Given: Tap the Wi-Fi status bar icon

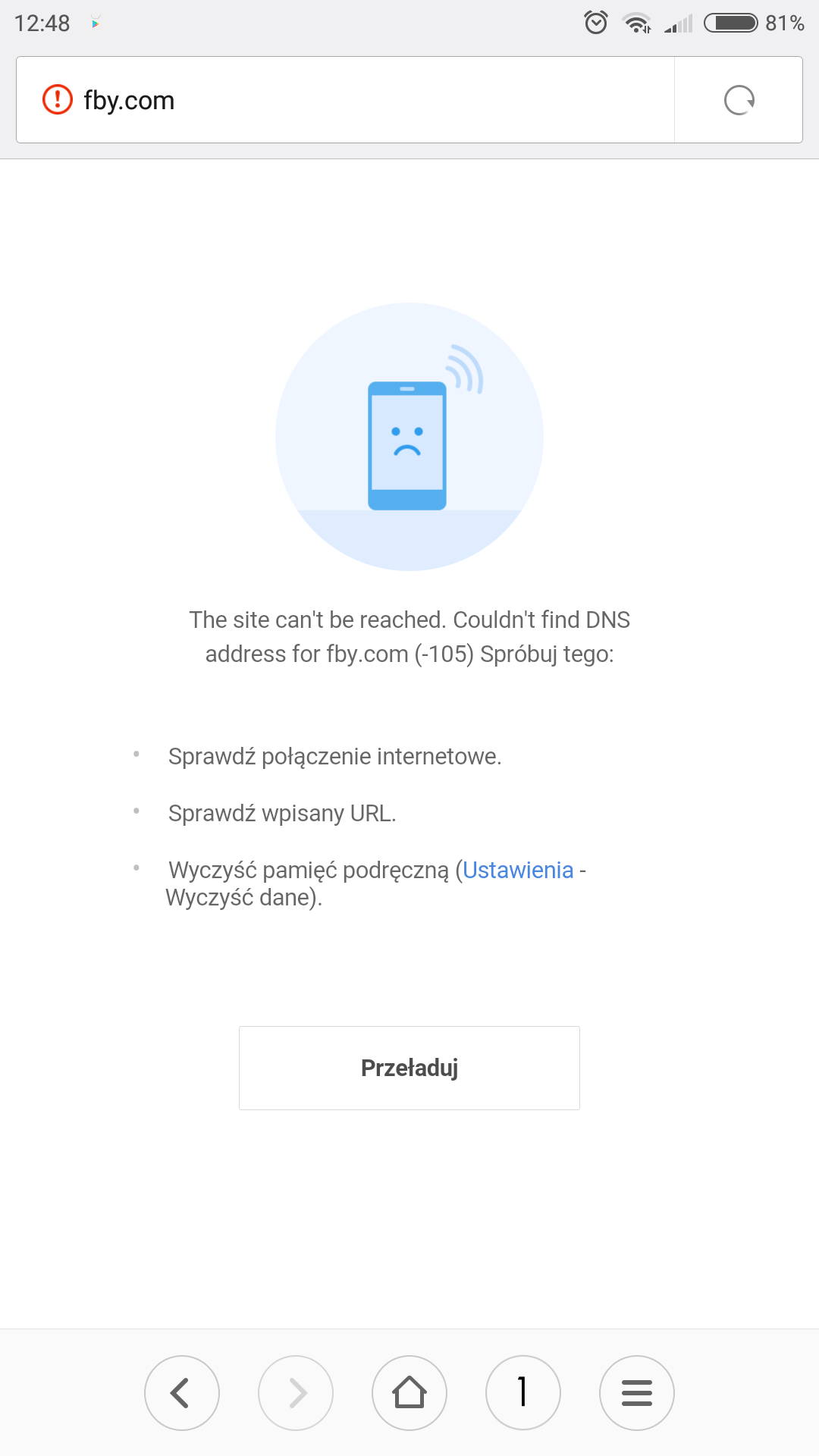Looking at the screenshot, I should pyautogui.click(x=637, y=24).
